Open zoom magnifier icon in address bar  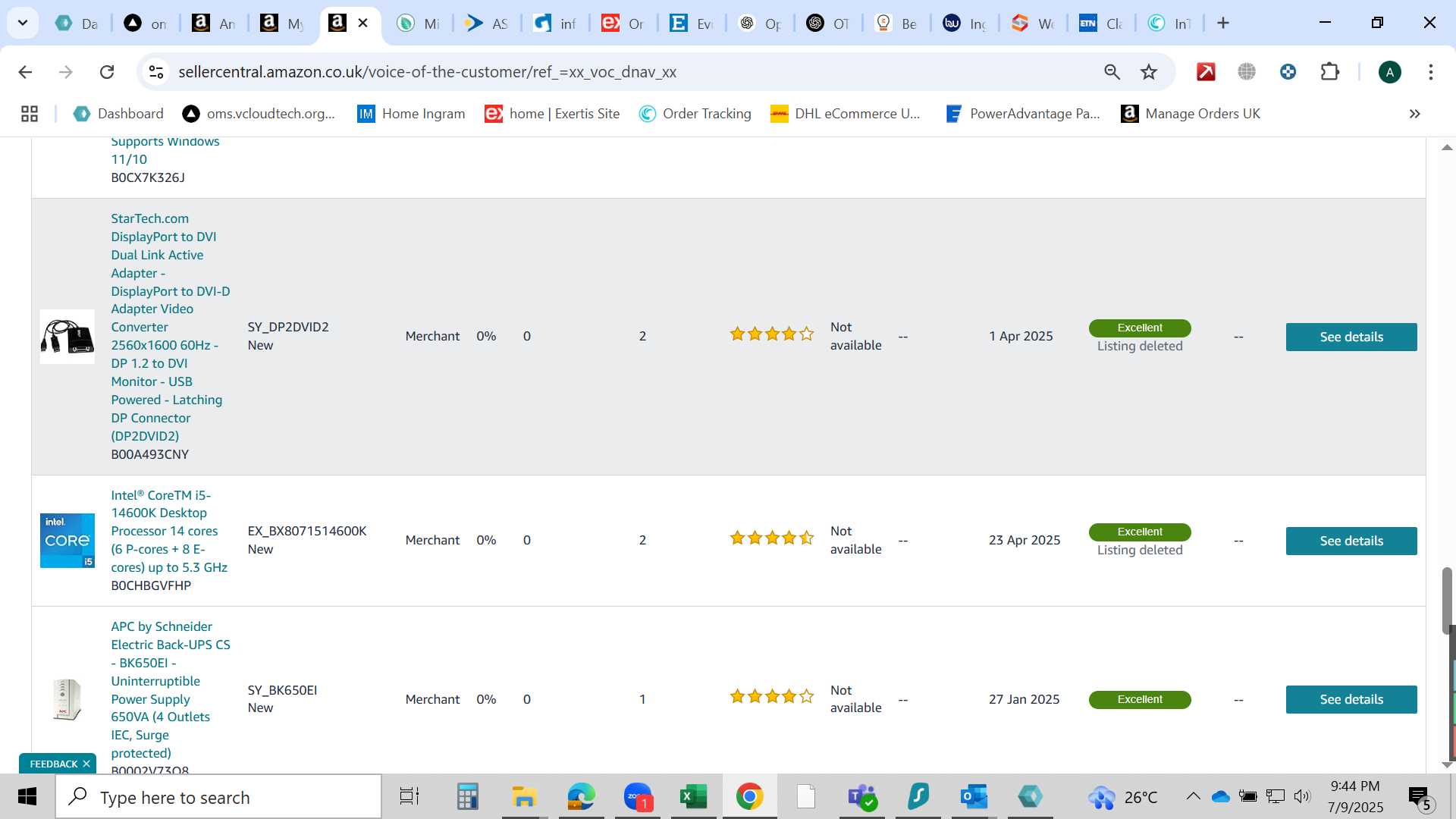[x=1112, y=72]
